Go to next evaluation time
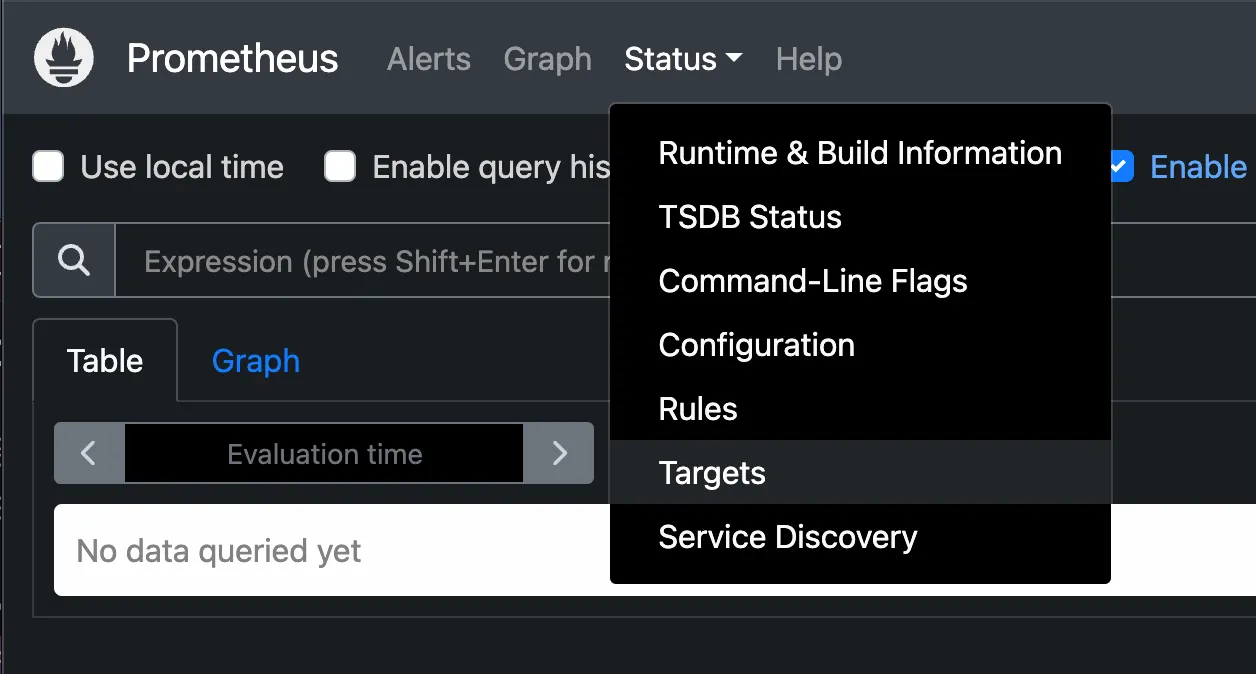This screenshot has height=674, width=1256. pyautogui.click(x=559, y=454)
